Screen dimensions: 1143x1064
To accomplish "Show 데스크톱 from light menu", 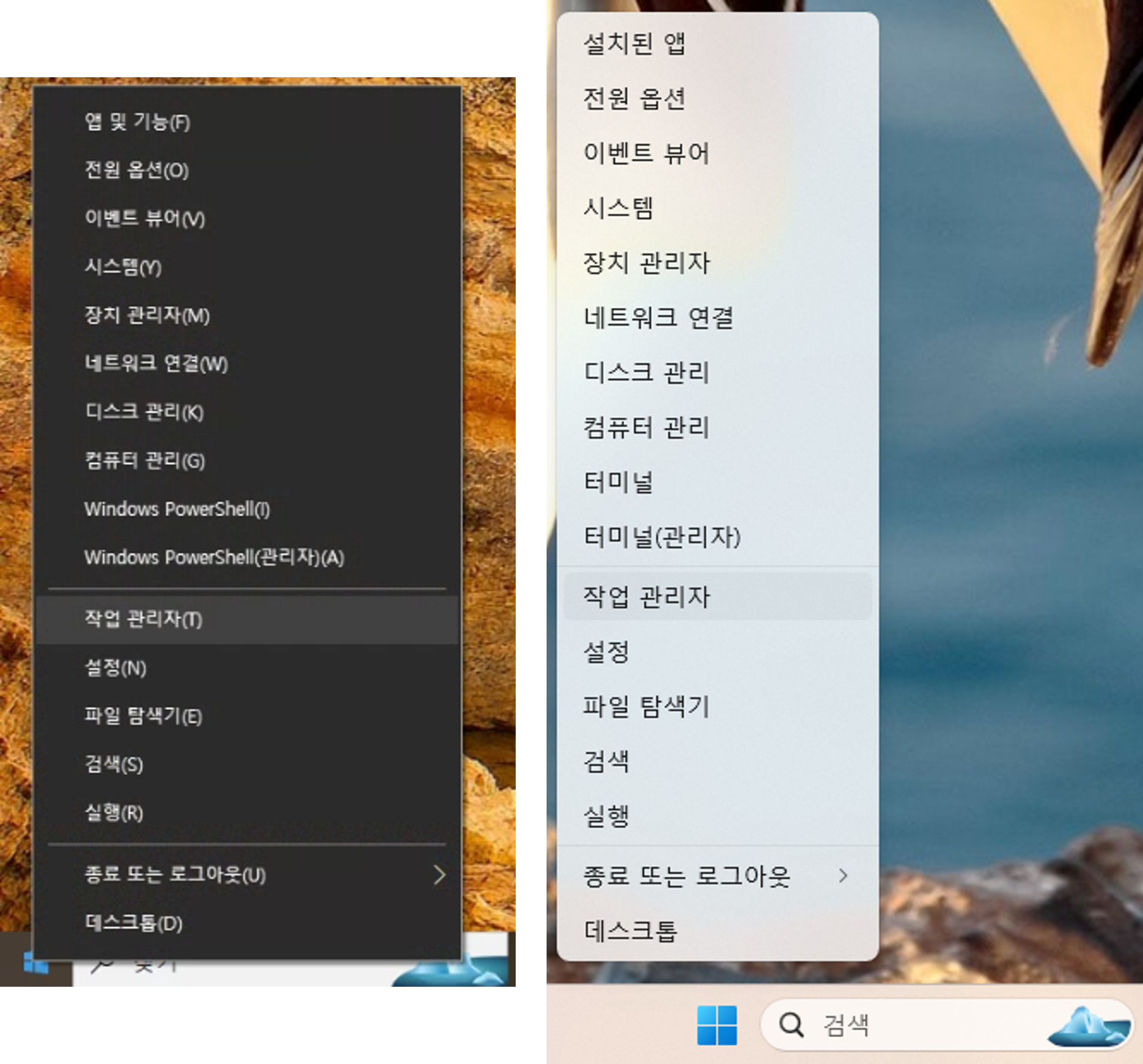I will (x=631, y=930).
